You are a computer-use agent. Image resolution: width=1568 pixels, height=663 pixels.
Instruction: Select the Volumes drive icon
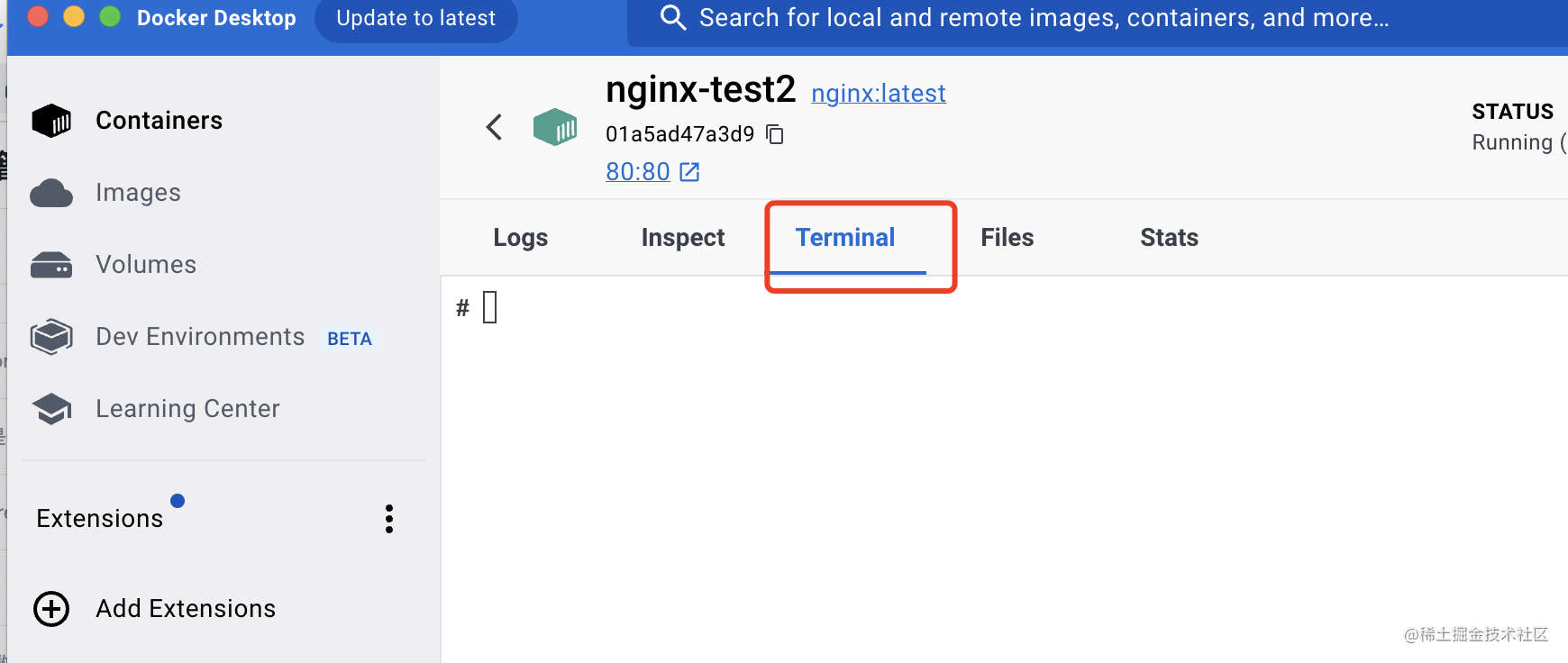[x=51, y=265]
